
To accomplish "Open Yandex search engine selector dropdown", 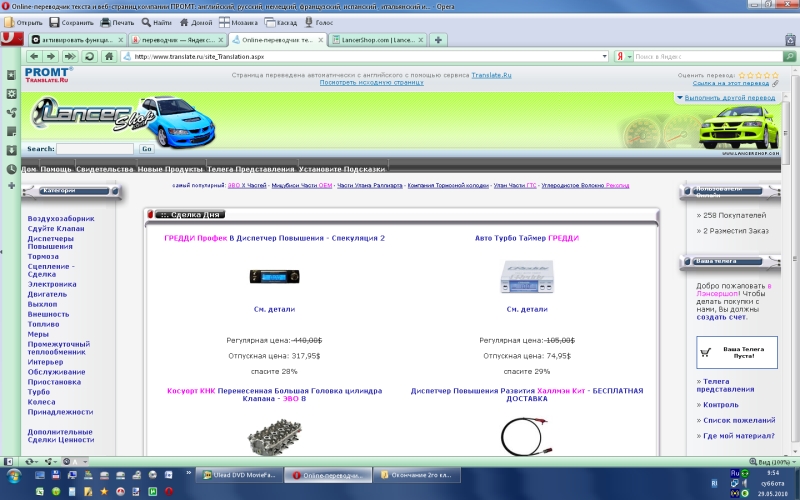I will [623, 56].
